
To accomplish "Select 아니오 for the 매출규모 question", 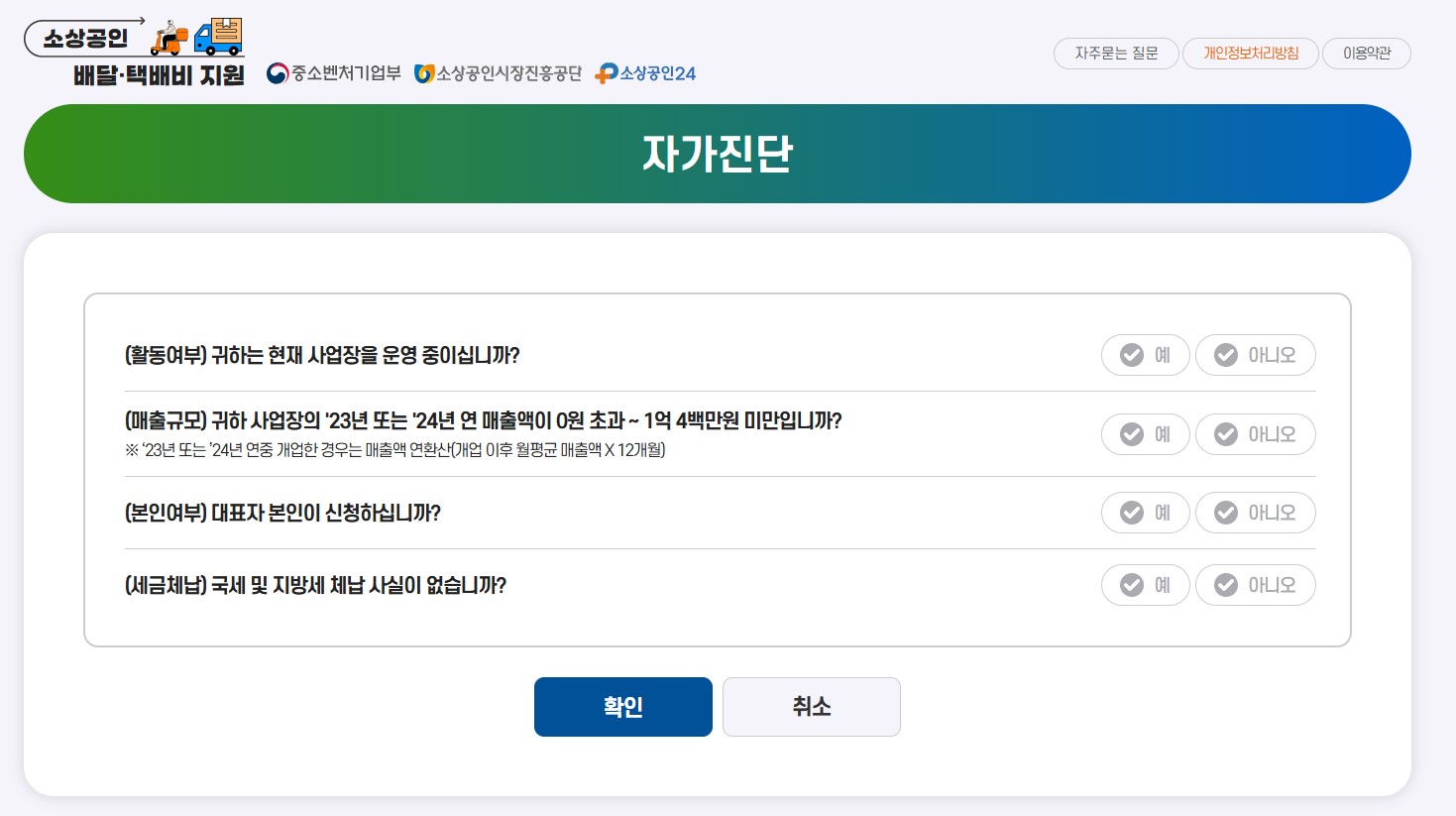I will point(1256,434).
